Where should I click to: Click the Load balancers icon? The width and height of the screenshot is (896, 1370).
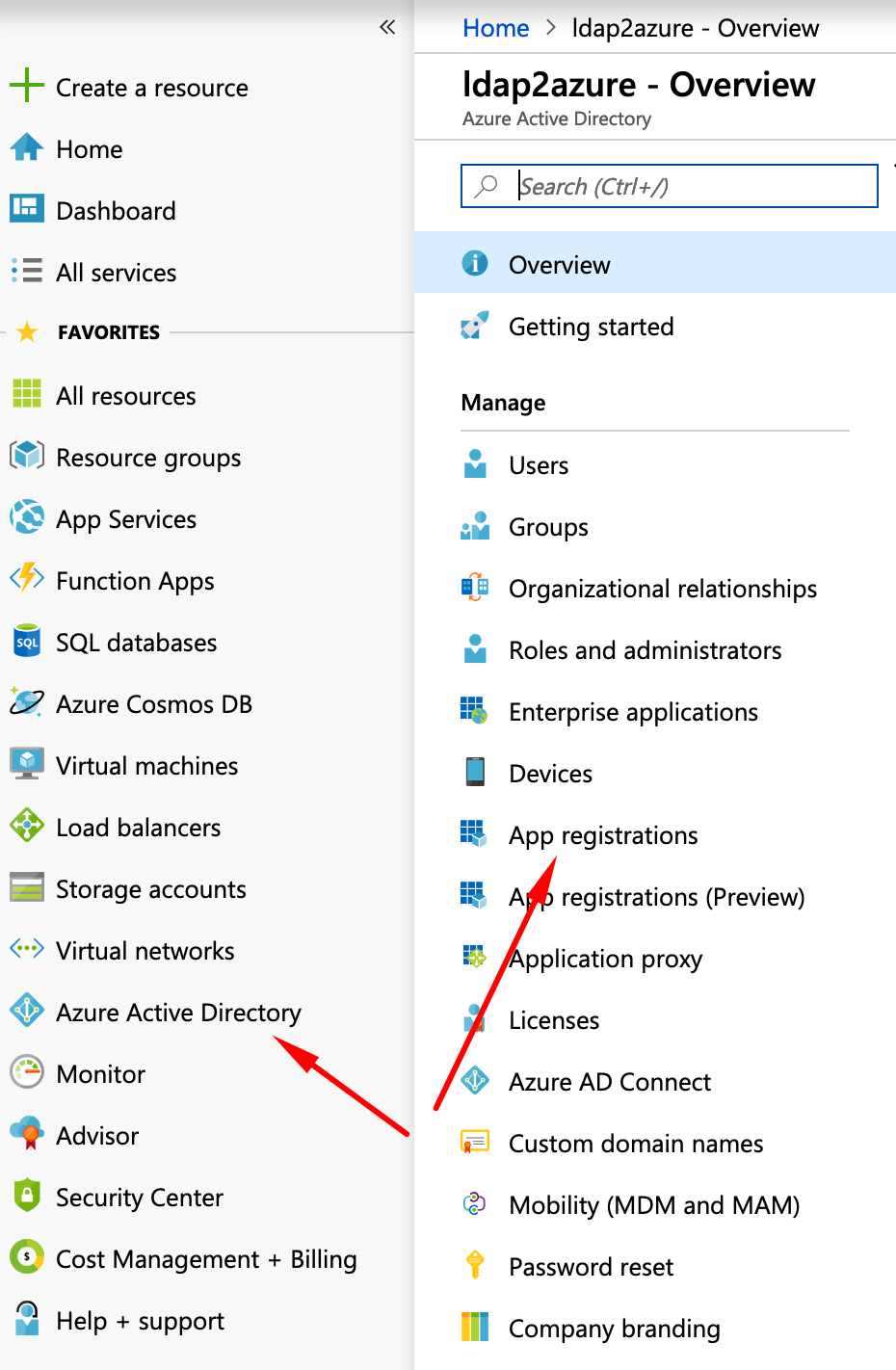27,825
